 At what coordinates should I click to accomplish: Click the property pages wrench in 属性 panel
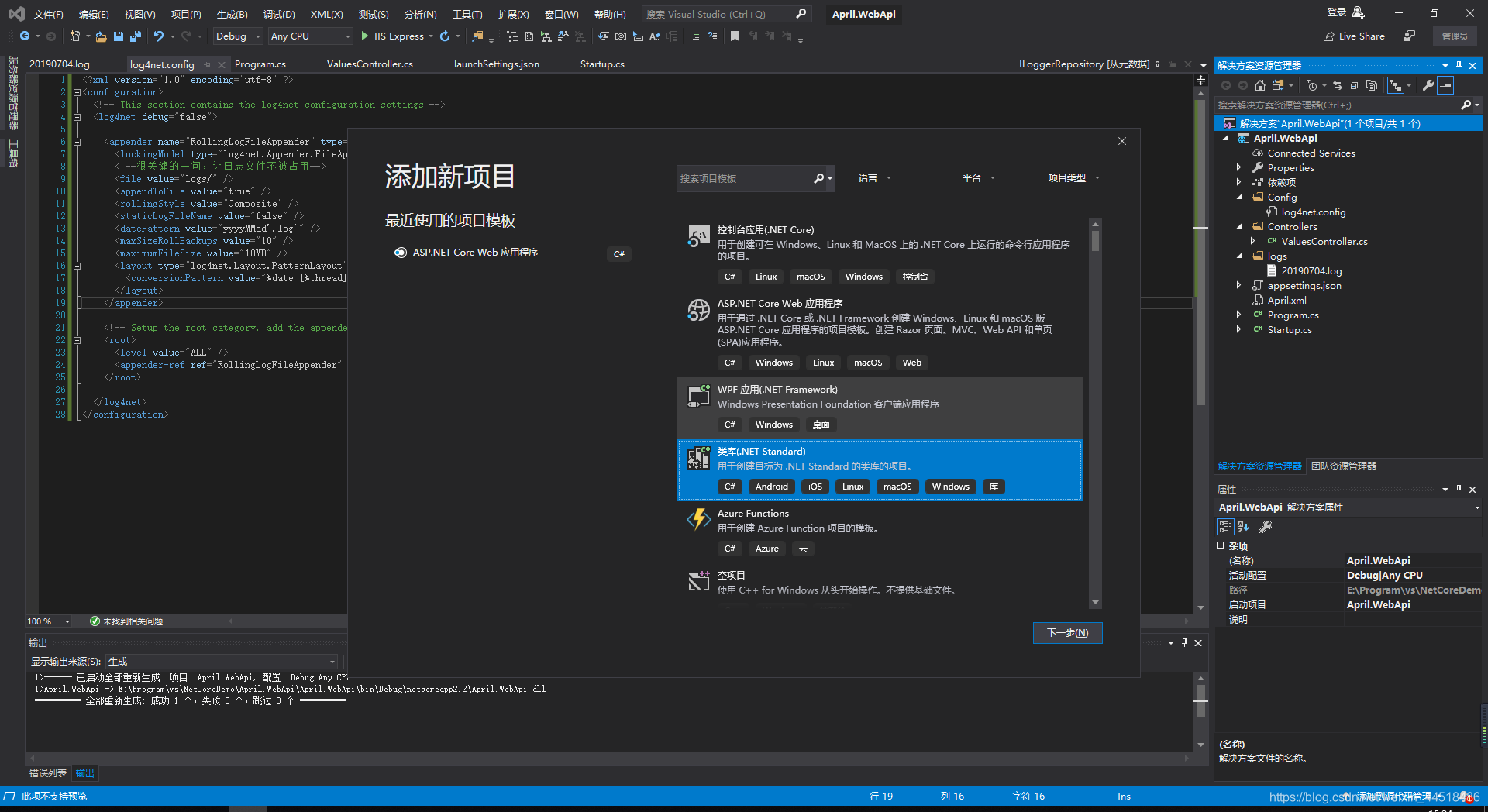(1266, 527)
